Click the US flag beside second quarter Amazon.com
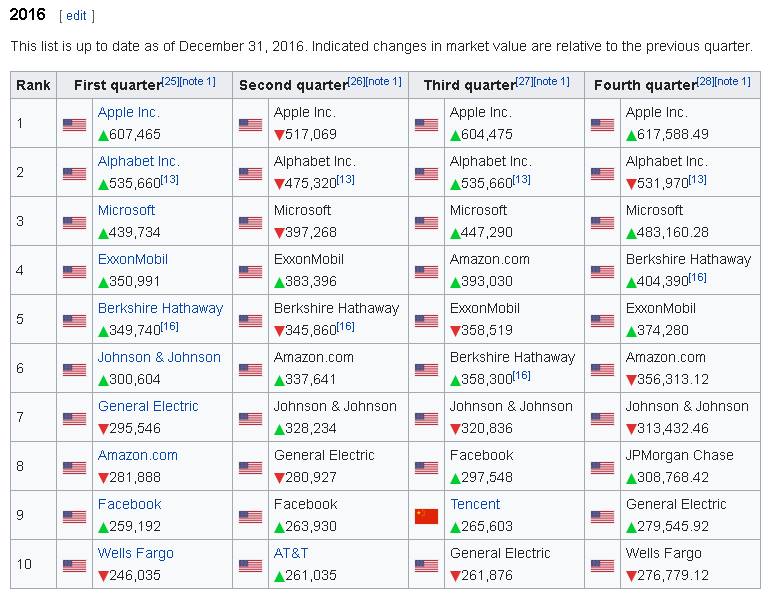Image resolution: width=770 pixels, height=596 pixels. point(250,369)
